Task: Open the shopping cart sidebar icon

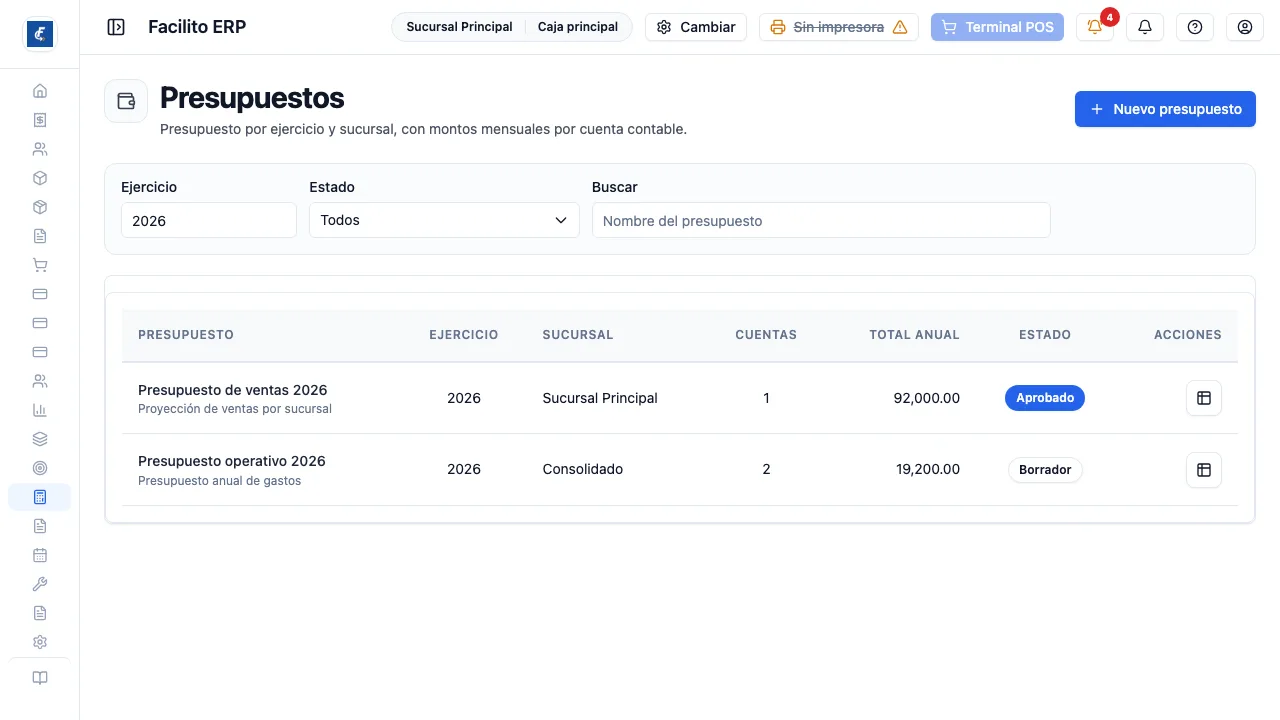Action: click(40, 265)
